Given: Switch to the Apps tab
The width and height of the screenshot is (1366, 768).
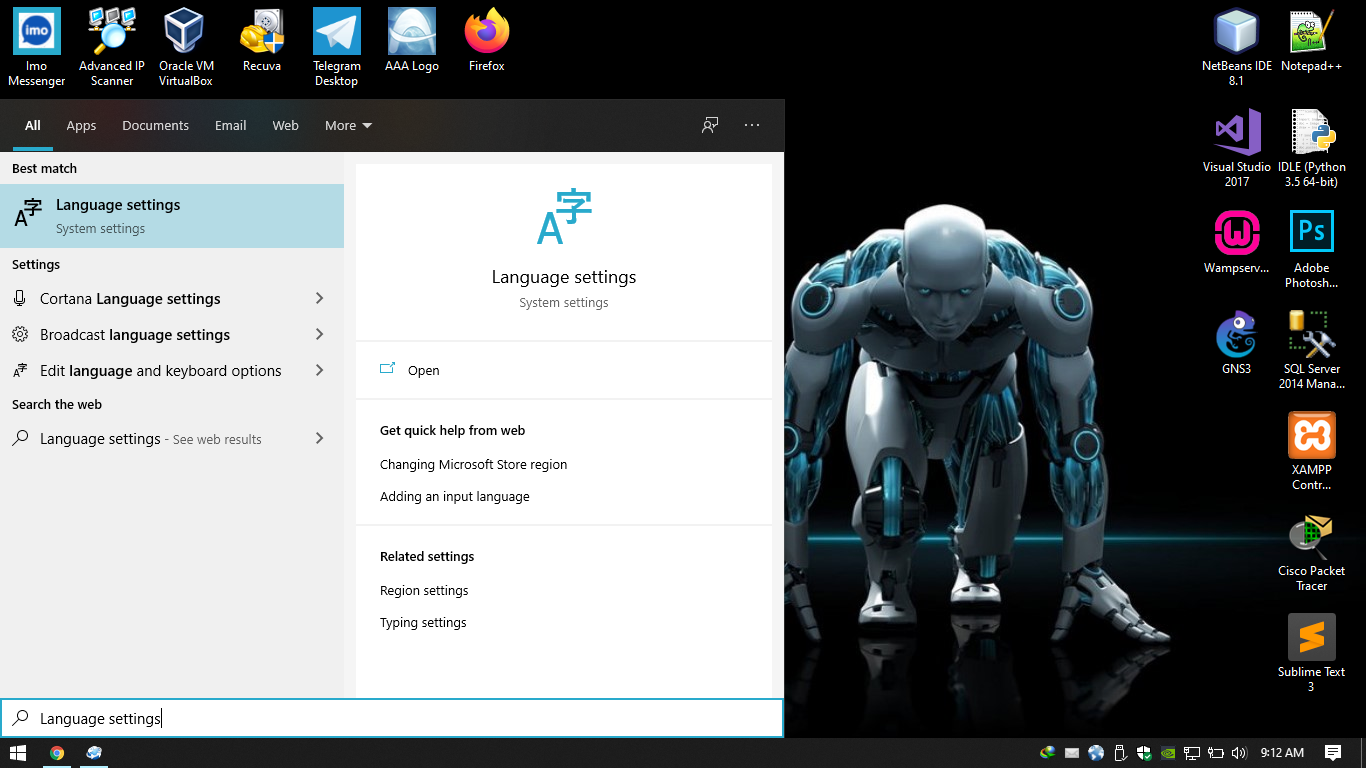Looking at the screenshot, I should tap(81, 125).
